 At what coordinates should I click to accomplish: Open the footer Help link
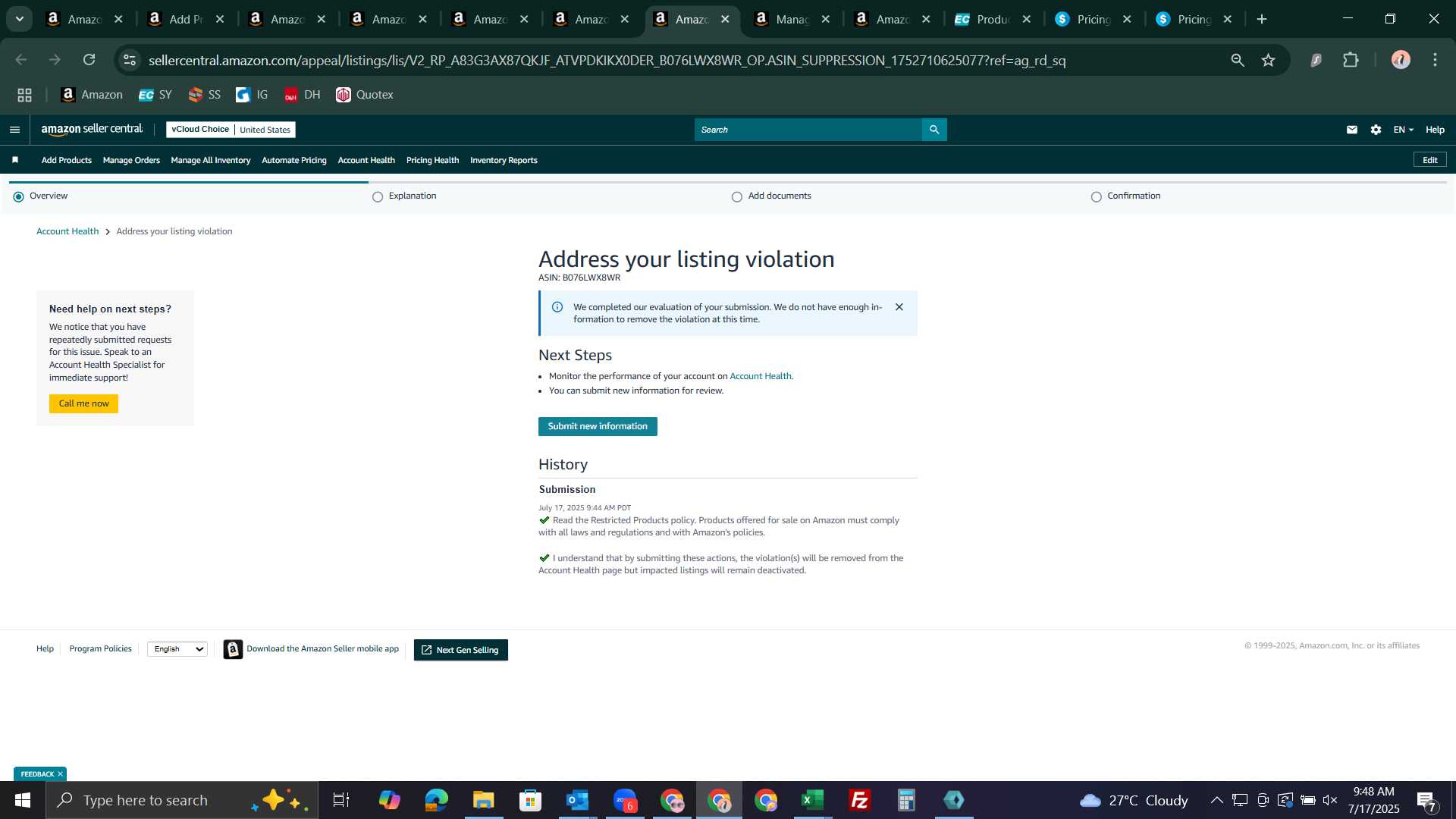45,648
